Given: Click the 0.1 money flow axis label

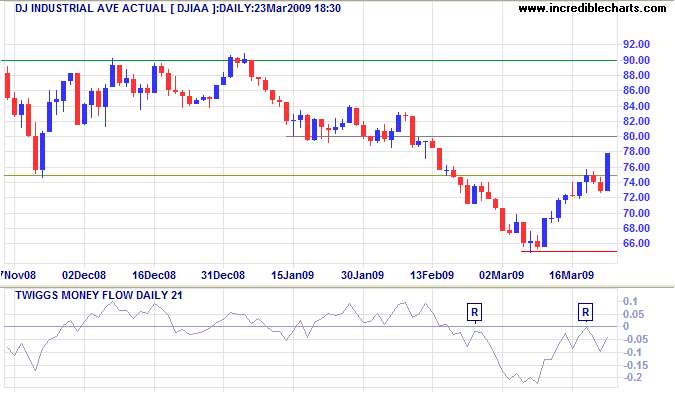Looking at the screenshot, I should 630,301.
